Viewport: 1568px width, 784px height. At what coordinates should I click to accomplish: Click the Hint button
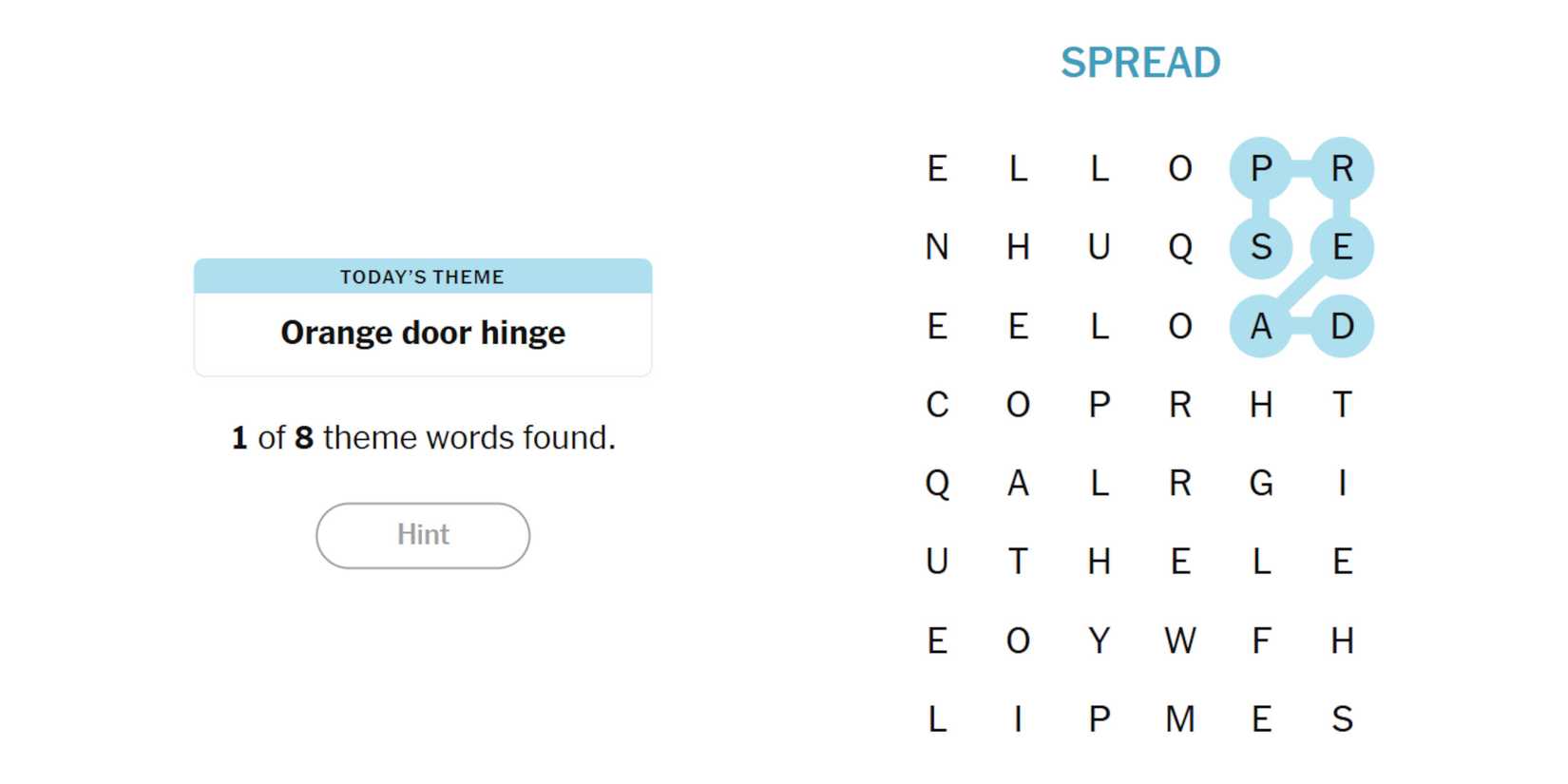pyautogui.click(x=423, y=535)
